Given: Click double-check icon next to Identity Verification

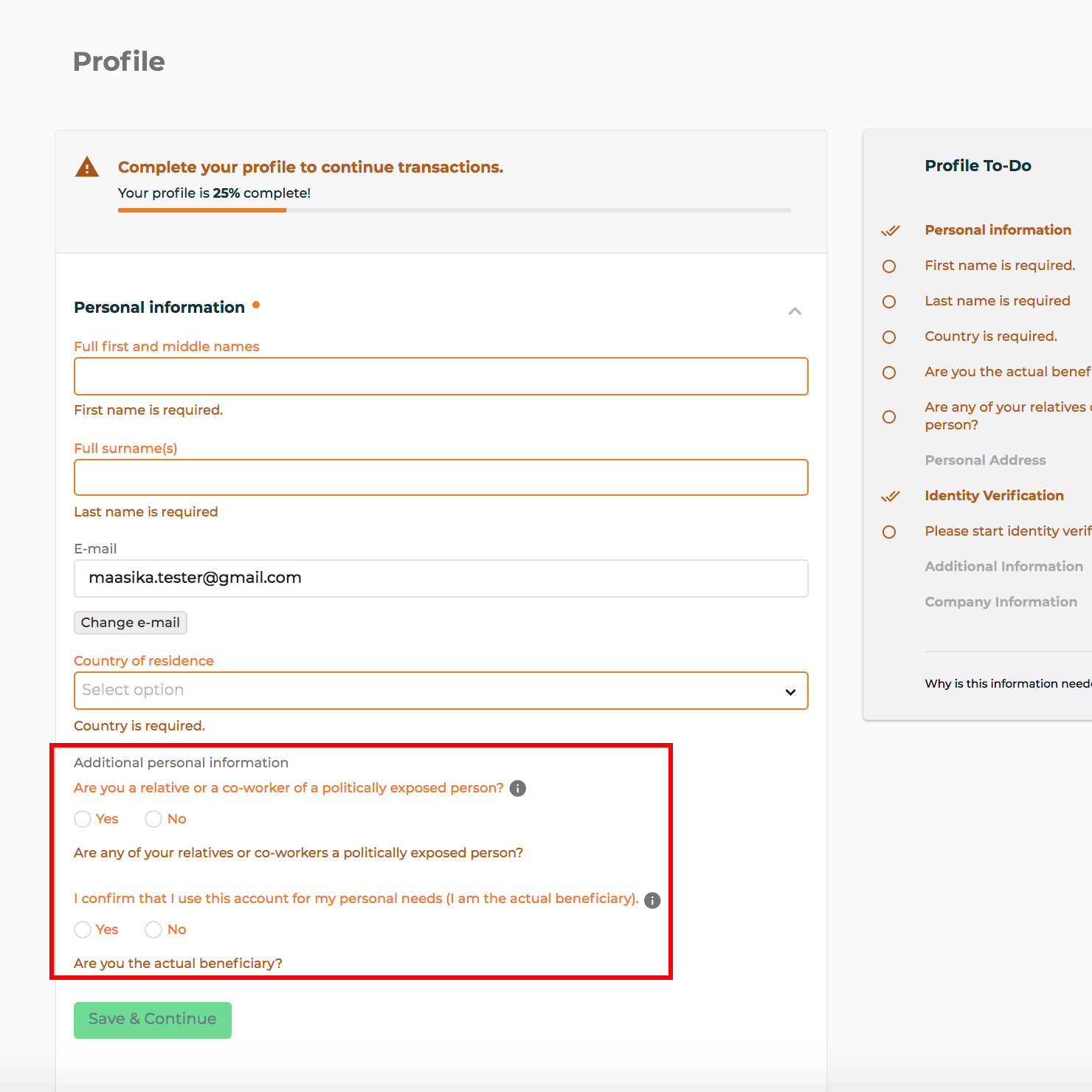Looking at the screenshot, I should (891, 496).
